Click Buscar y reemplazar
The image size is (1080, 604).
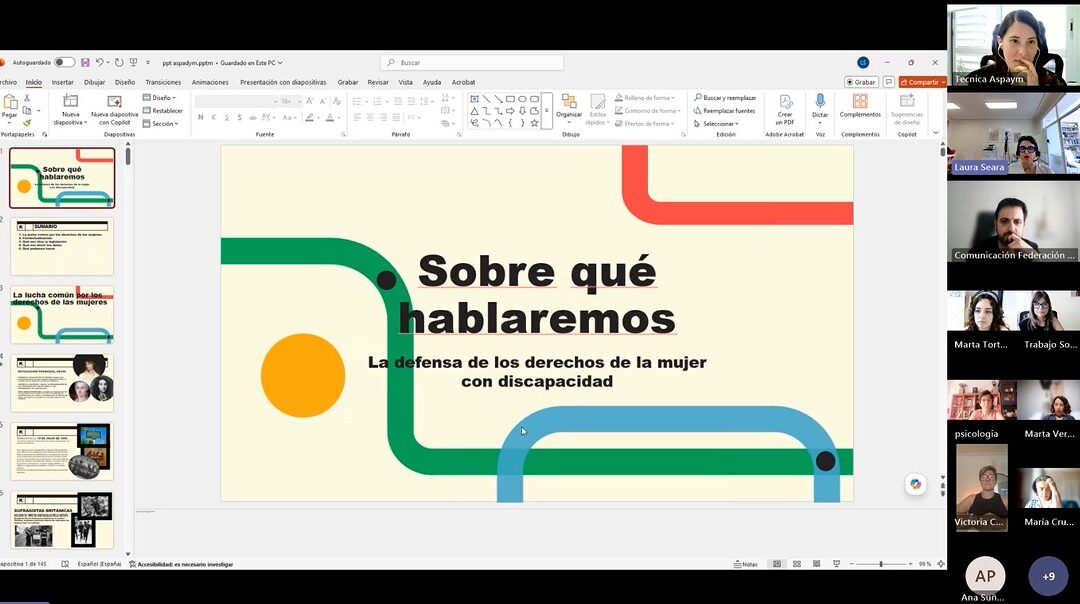tap(725, 98)
